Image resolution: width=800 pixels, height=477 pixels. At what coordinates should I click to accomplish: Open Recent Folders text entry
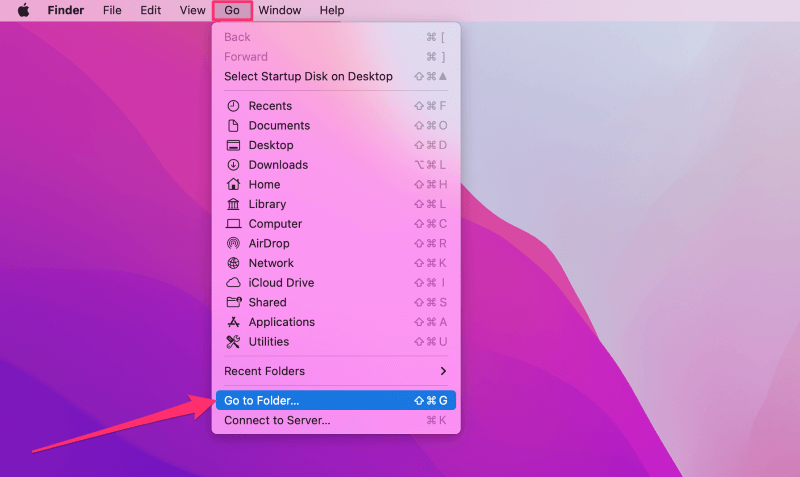point(264,371)
